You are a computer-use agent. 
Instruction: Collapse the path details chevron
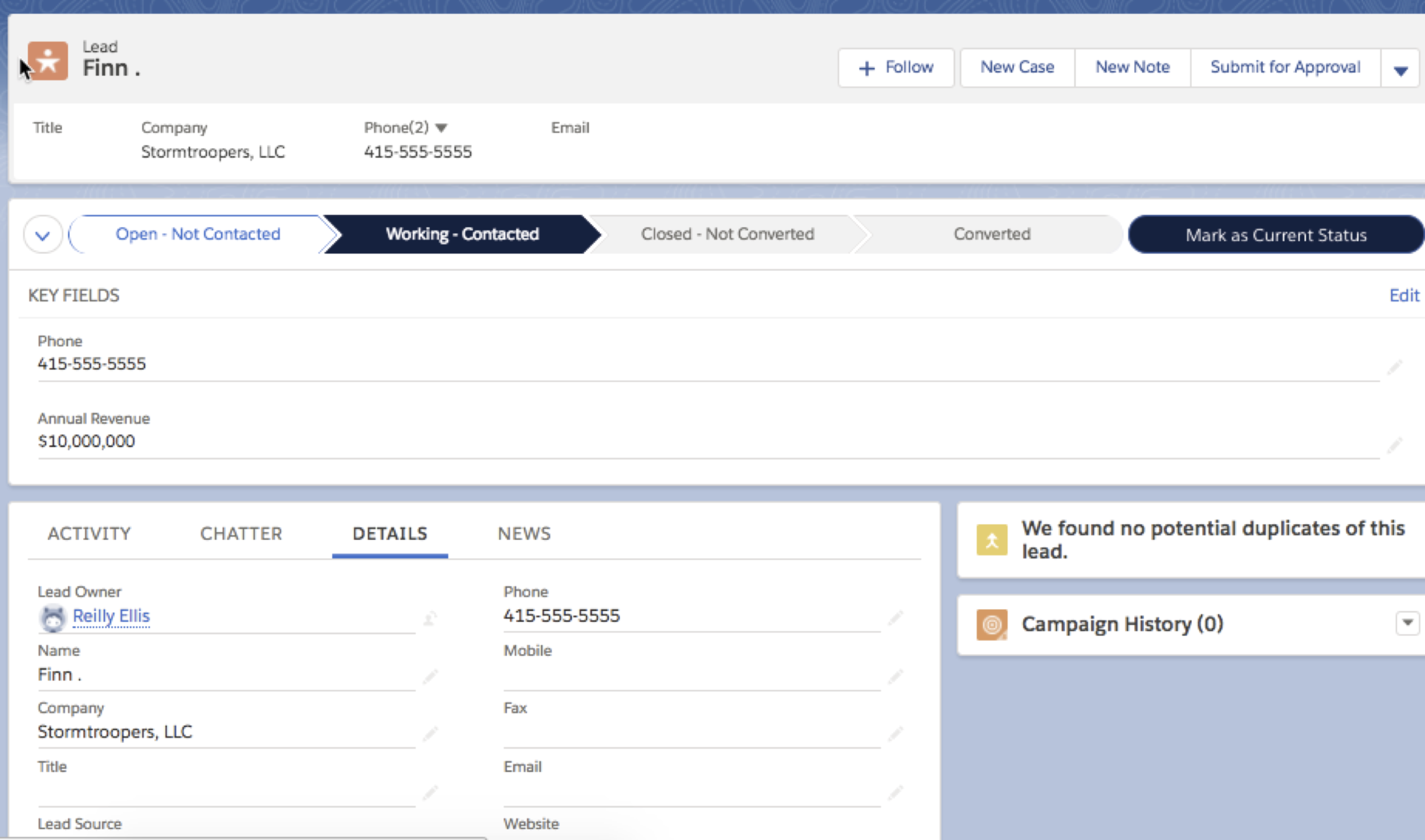(x=43, y=235)
